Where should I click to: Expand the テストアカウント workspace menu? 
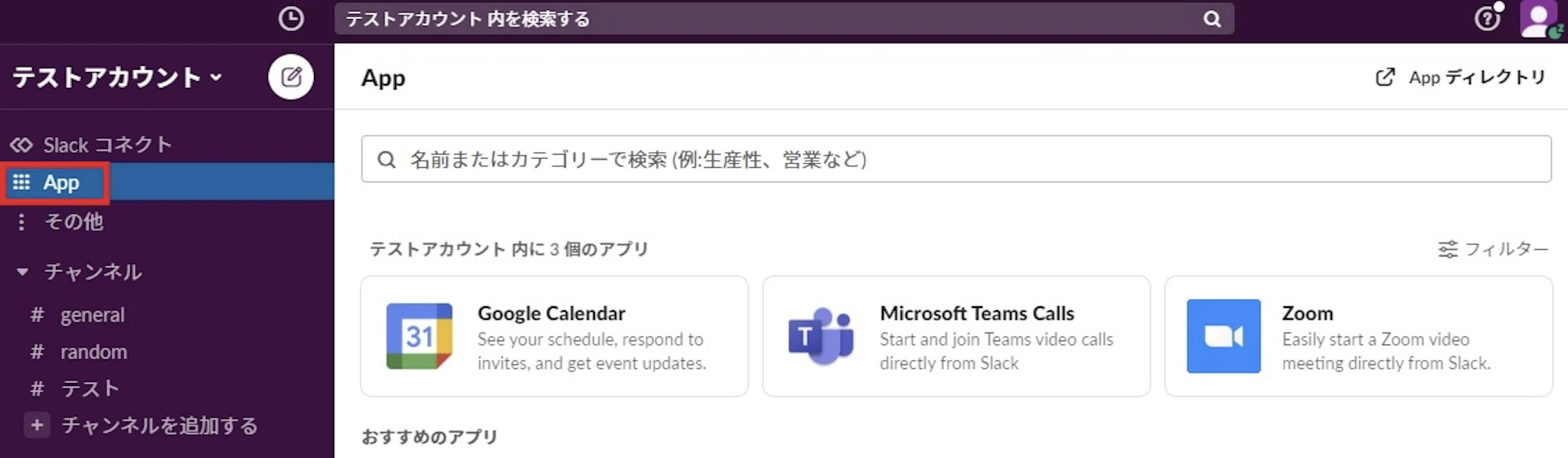pos(117,77)
